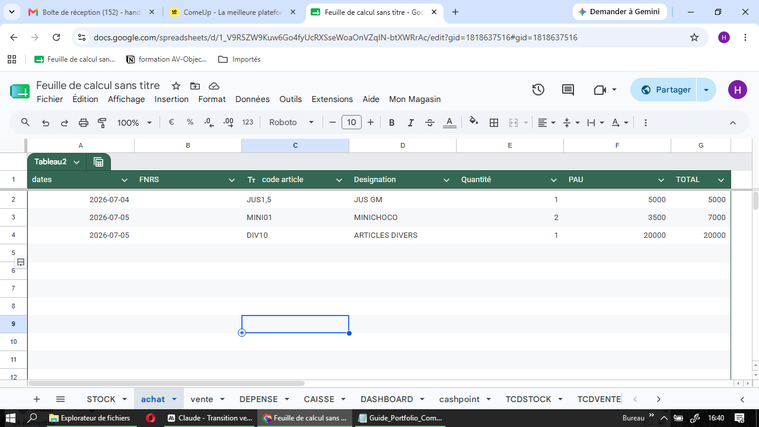Open the Mon Magasin menu
Viewport: 759px width, 427px height.
[415, 99]
